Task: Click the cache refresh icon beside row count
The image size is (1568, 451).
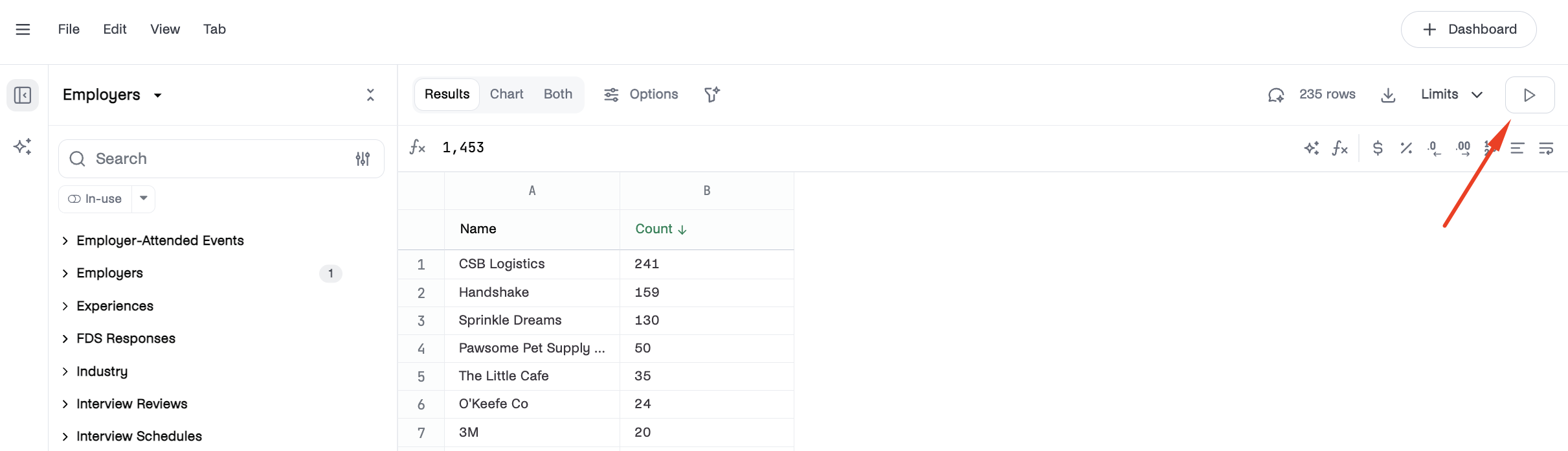Action: (1276, 95)
